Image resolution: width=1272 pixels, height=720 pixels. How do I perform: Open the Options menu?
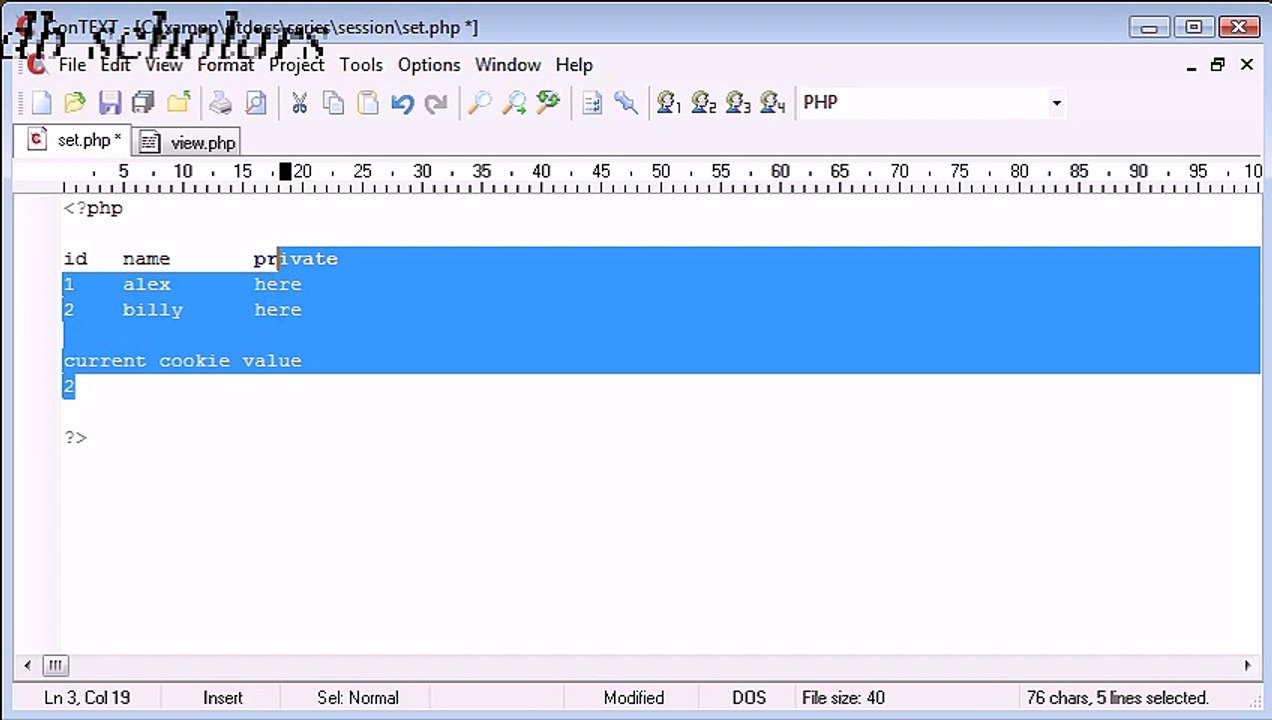pos(429,64)
